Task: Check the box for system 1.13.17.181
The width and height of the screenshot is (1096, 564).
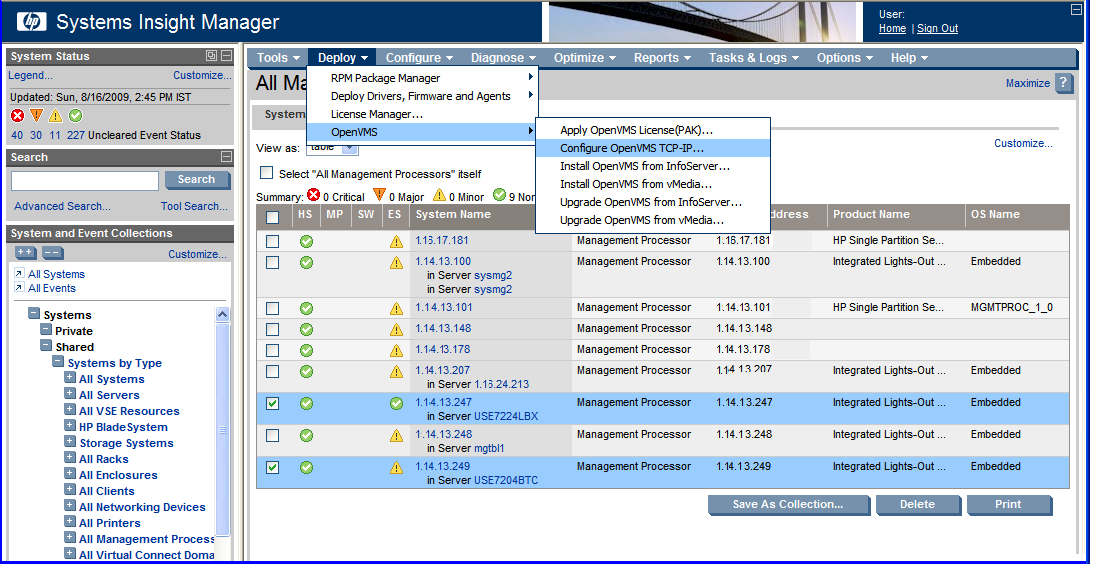Action: click(273, 241)
